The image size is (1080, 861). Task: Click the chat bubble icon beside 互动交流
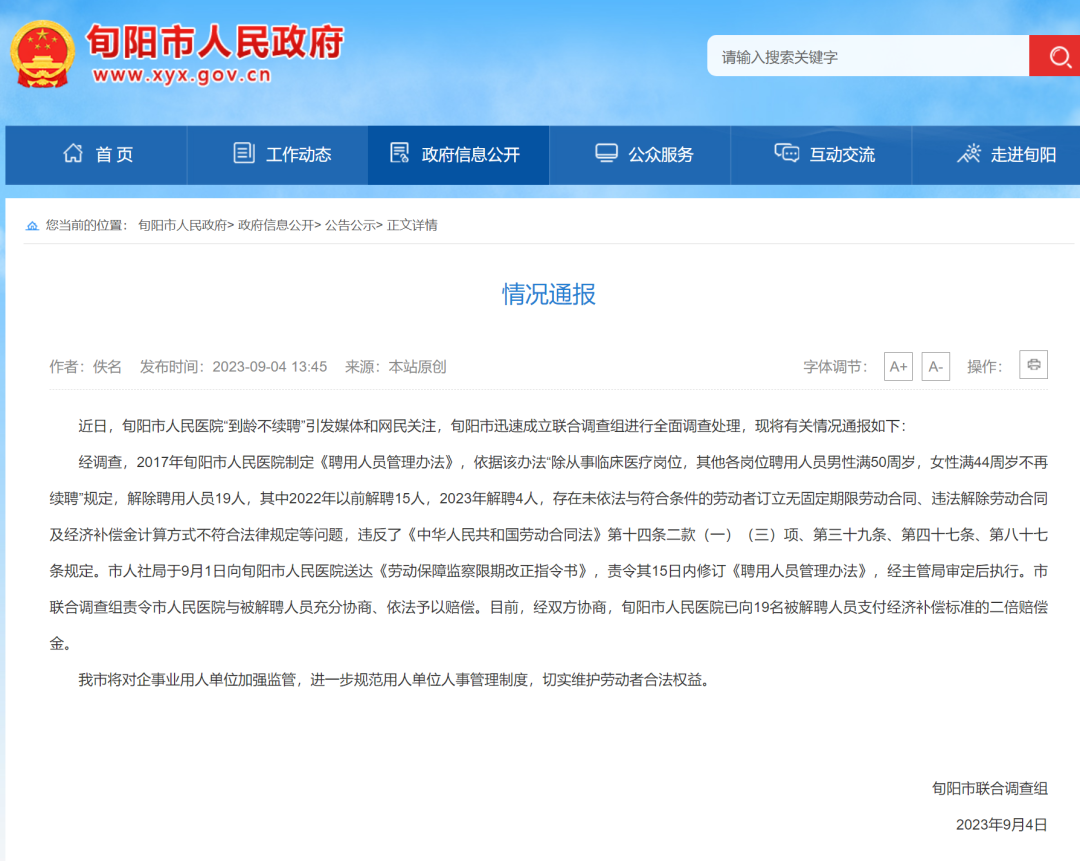pyautogui.click(x=787, y=154)
